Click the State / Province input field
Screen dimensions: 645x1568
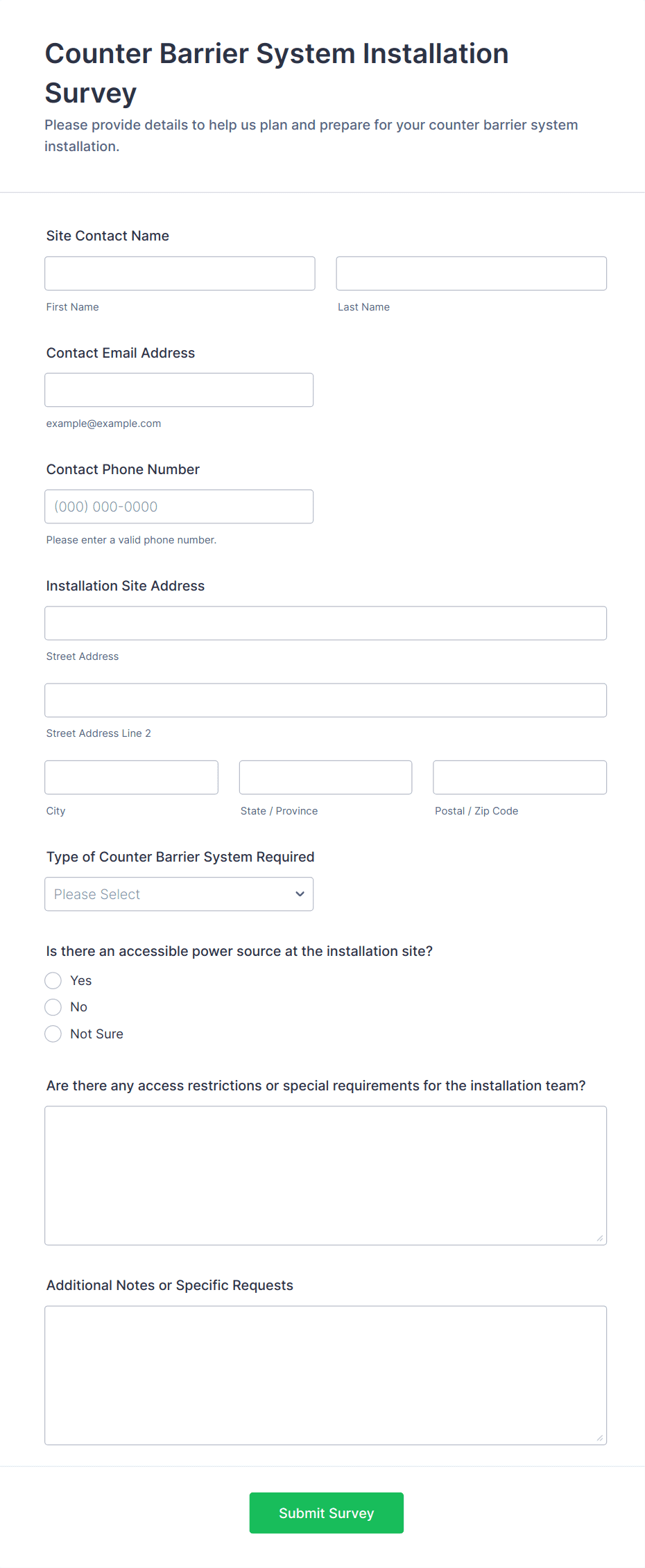(325, 777)
